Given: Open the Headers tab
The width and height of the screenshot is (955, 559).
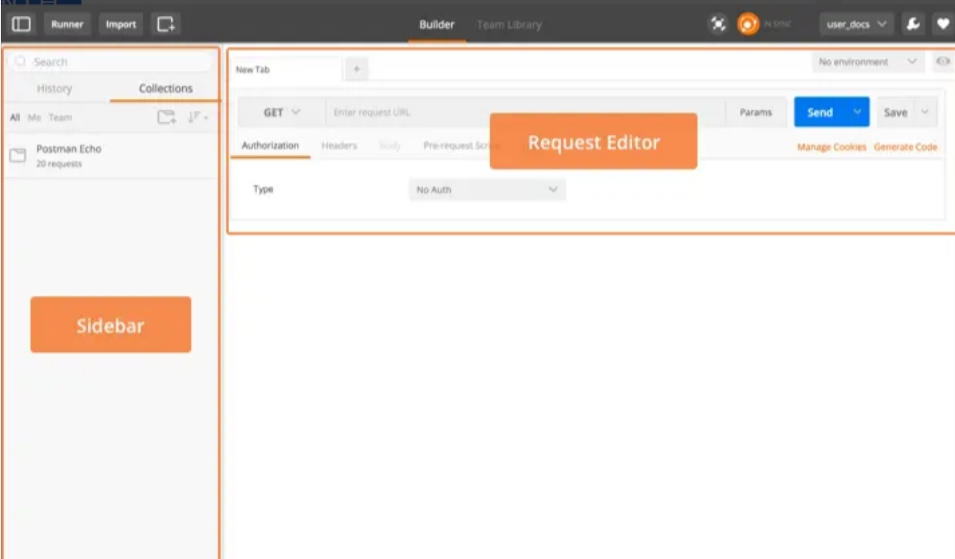Looking at the screenshot, I should click(x=339, y=146).
